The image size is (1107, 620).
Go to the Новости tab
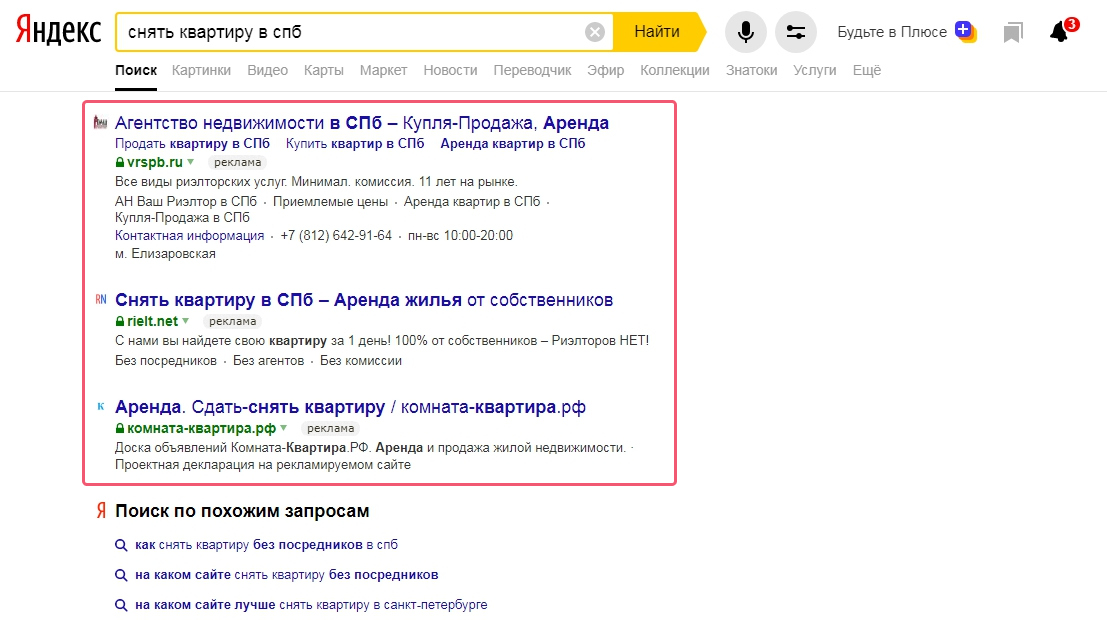point(450,70)
